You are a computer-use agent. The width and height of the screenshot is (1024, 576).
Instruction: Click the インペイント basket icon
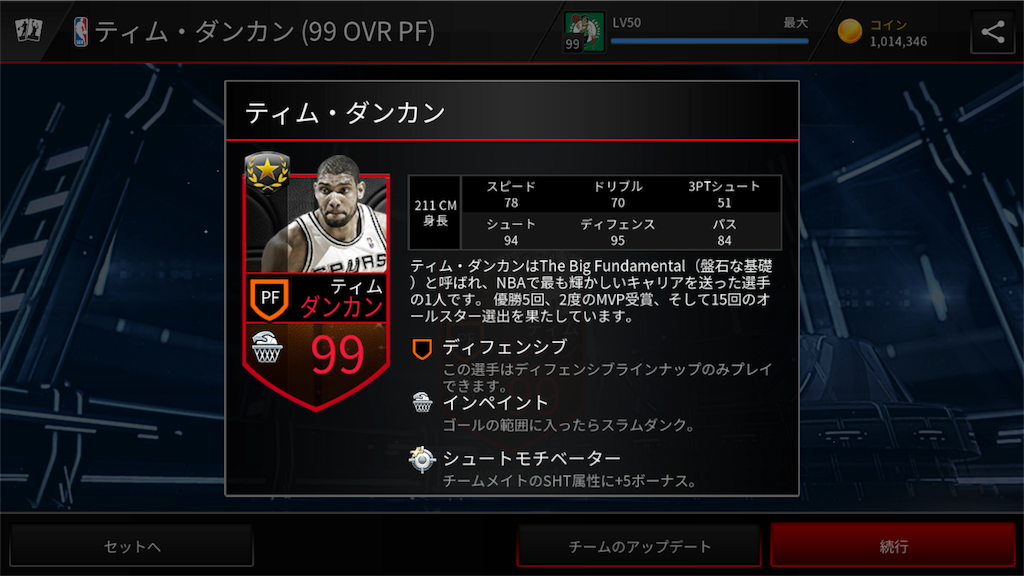tap(422, 402)
